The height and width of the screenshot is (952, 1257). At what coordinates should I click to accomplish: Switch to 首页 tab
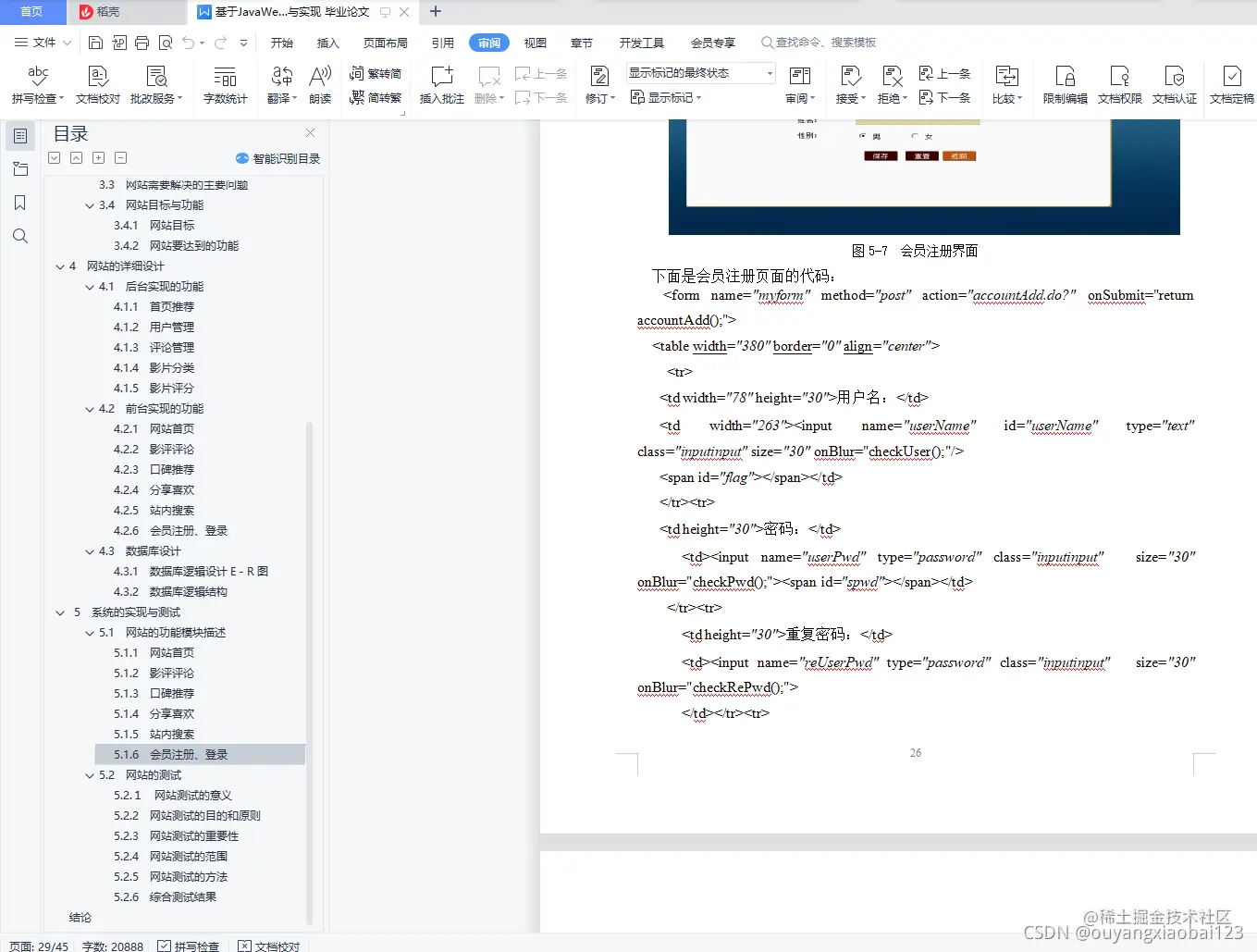[x=31, y=12]
